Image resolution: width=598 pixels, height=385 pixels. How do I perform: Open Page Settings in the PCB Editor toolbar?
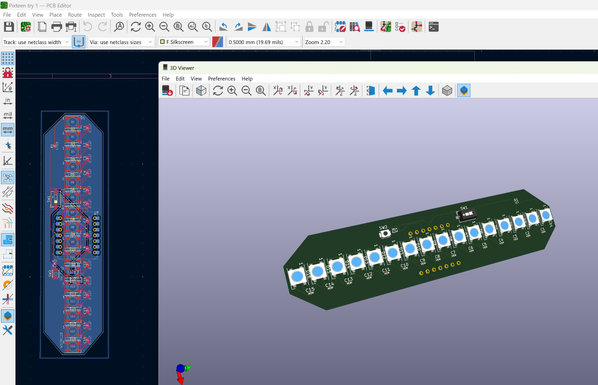click(x=42, y=27)
